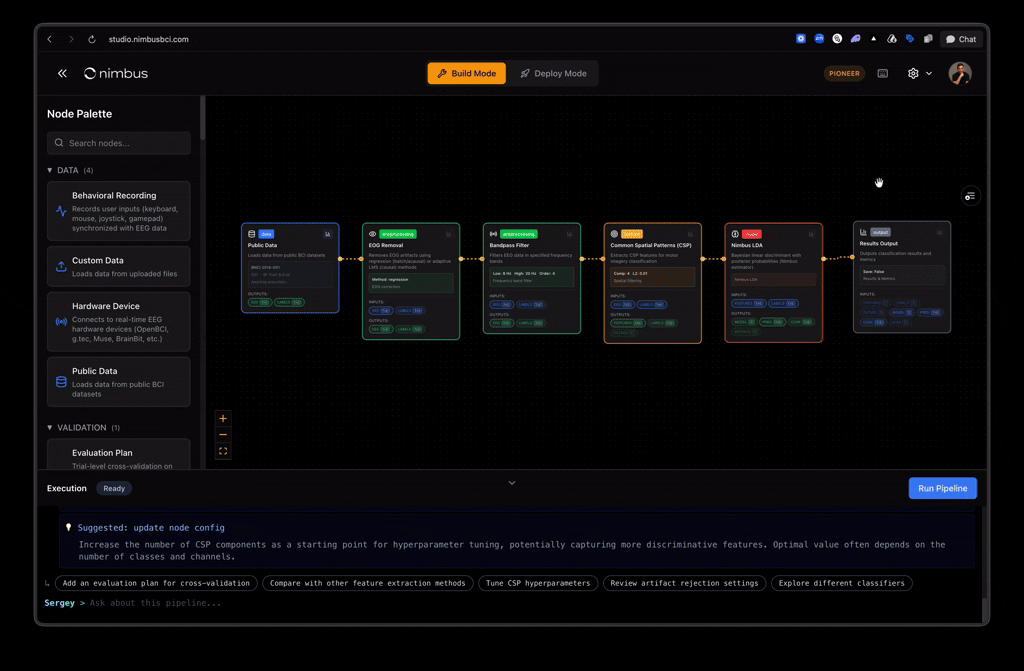Screen dimensions: 1024x671
Task: Select Public Data palette node
Action: pyautogui.click(x=119, y=382)
